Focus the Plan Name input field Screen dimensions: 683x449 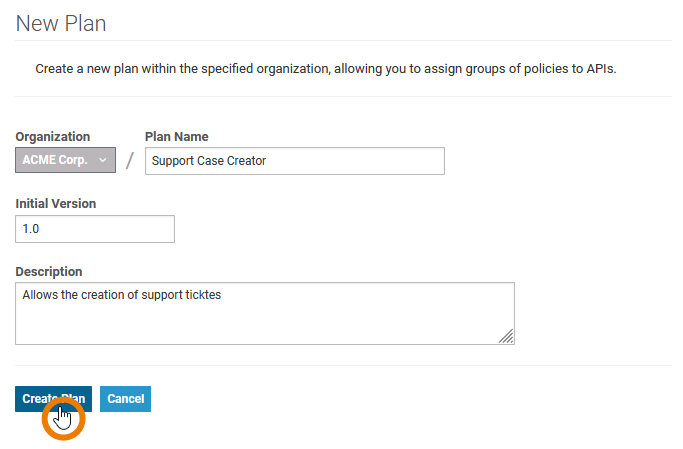pyautogui.click(x=295, y=161)
